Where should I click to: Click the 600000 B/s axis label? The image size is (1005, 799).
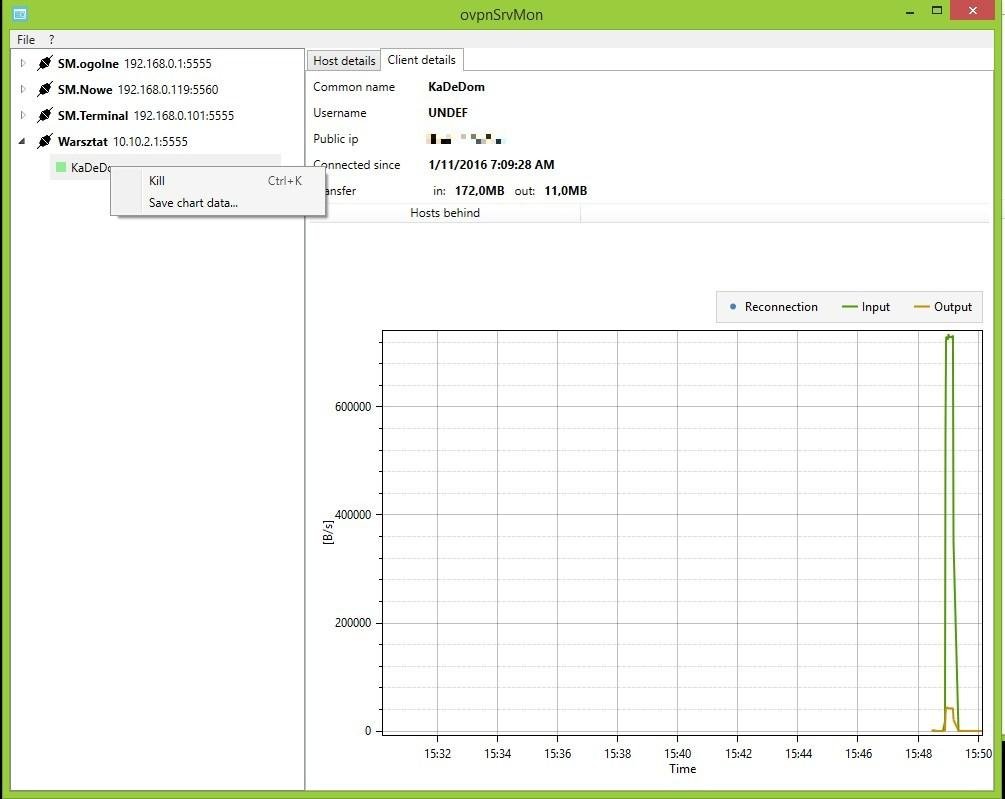353,407
